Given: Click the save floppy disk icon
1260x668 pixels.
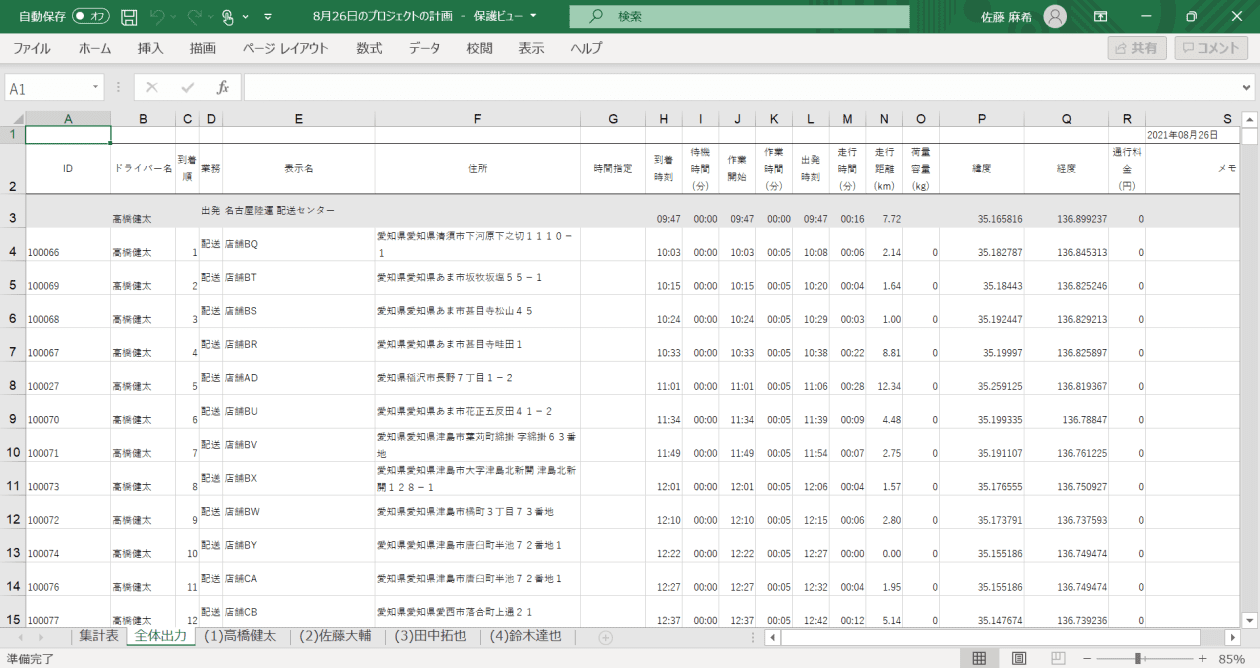Looking at the screenshot, I should (x=129, y=17).
